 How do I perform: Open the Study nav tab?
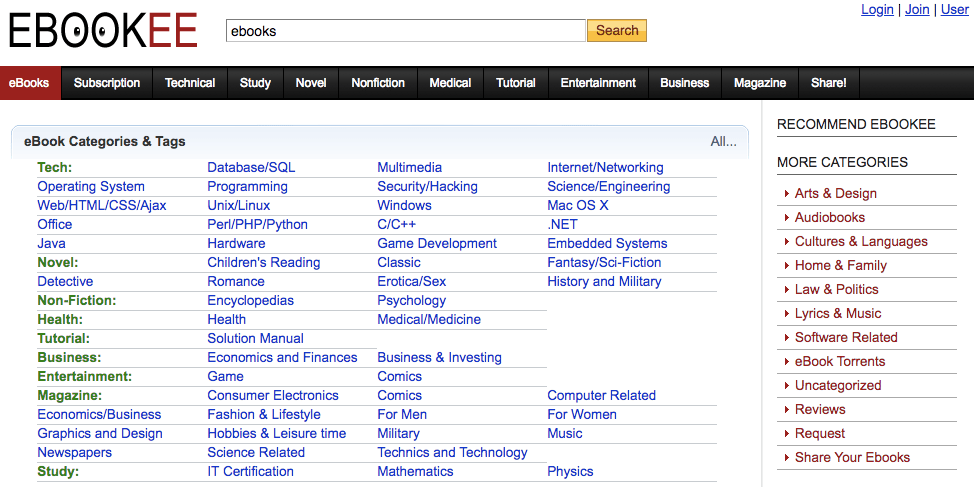coord(255,83)
